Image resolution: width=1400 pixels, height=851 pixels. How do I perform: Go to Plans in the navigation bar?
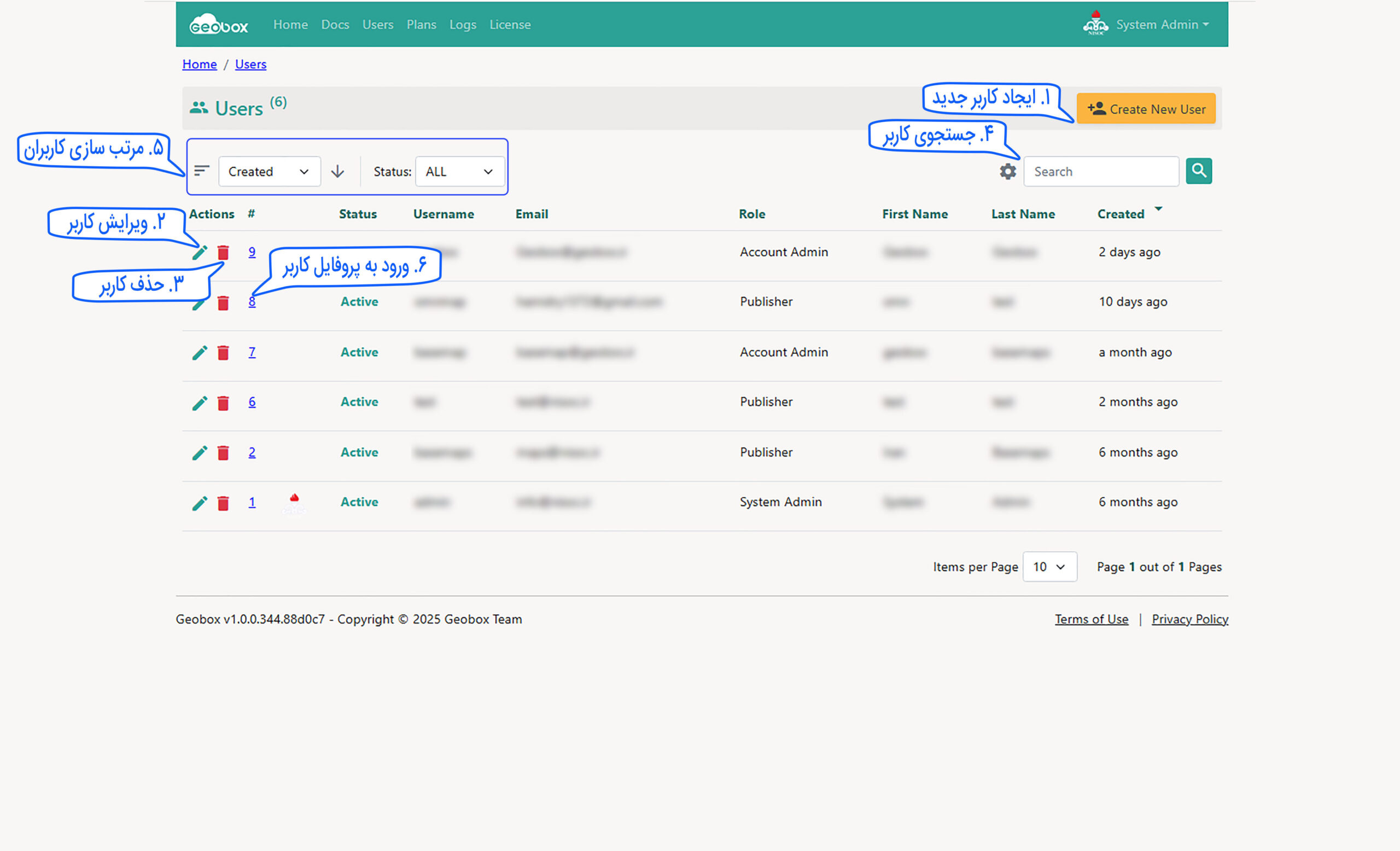tap(421, 25)
